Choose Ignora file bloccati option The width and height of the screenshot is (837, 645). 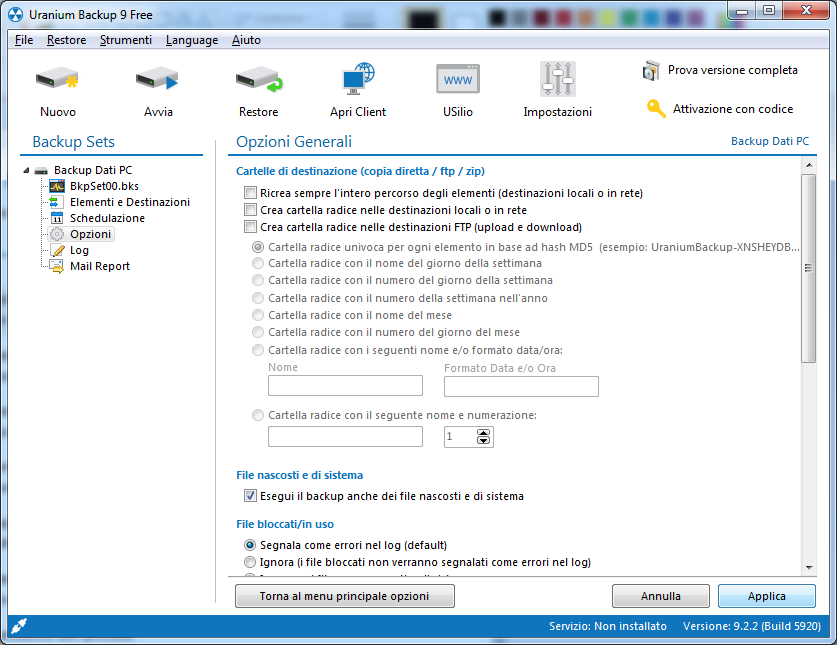click(x=250, y=562)
